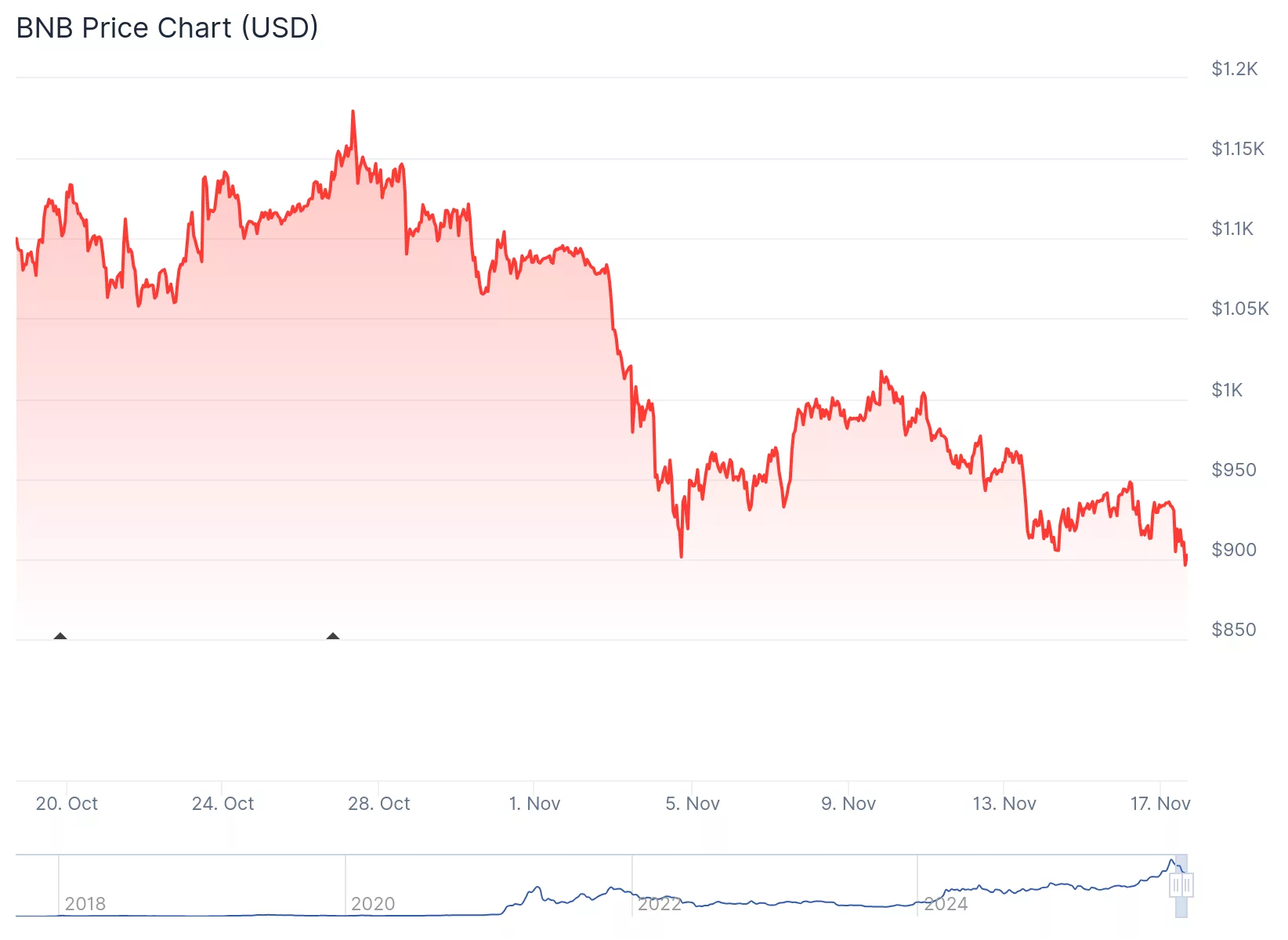The image size is (1288, 940).
Task: Click the event marker triangle before 28 Oct
Action: (x=333, y=636)
